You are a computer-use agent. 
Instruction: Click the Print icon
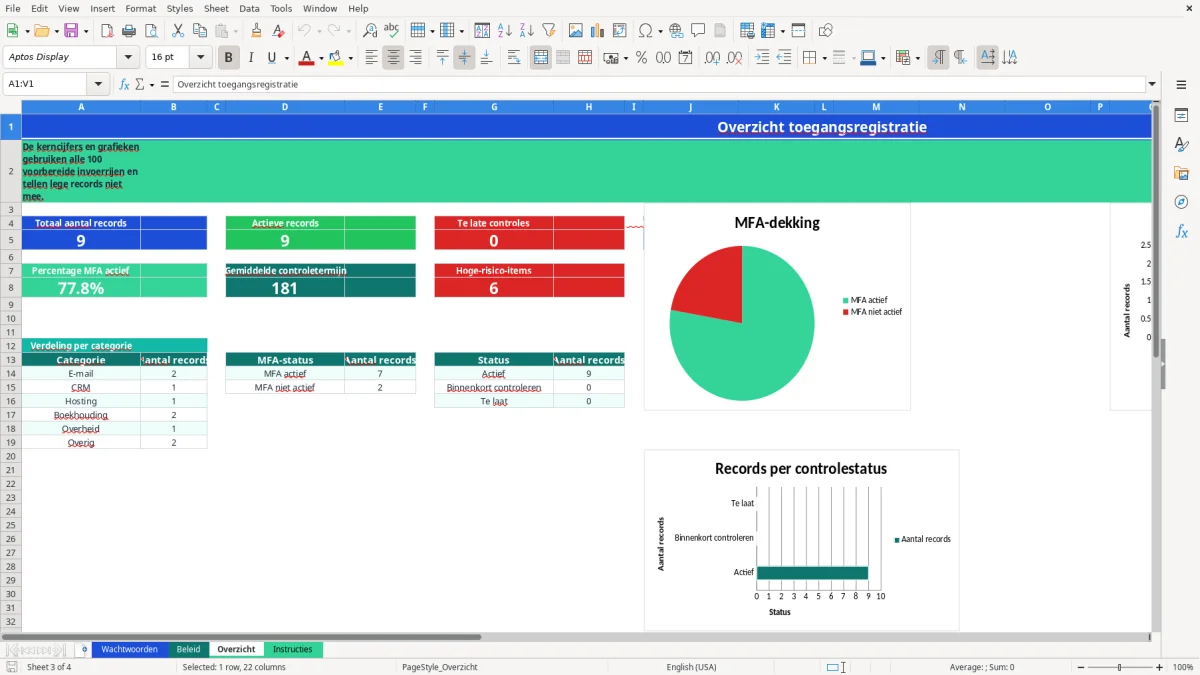point(128,31)
